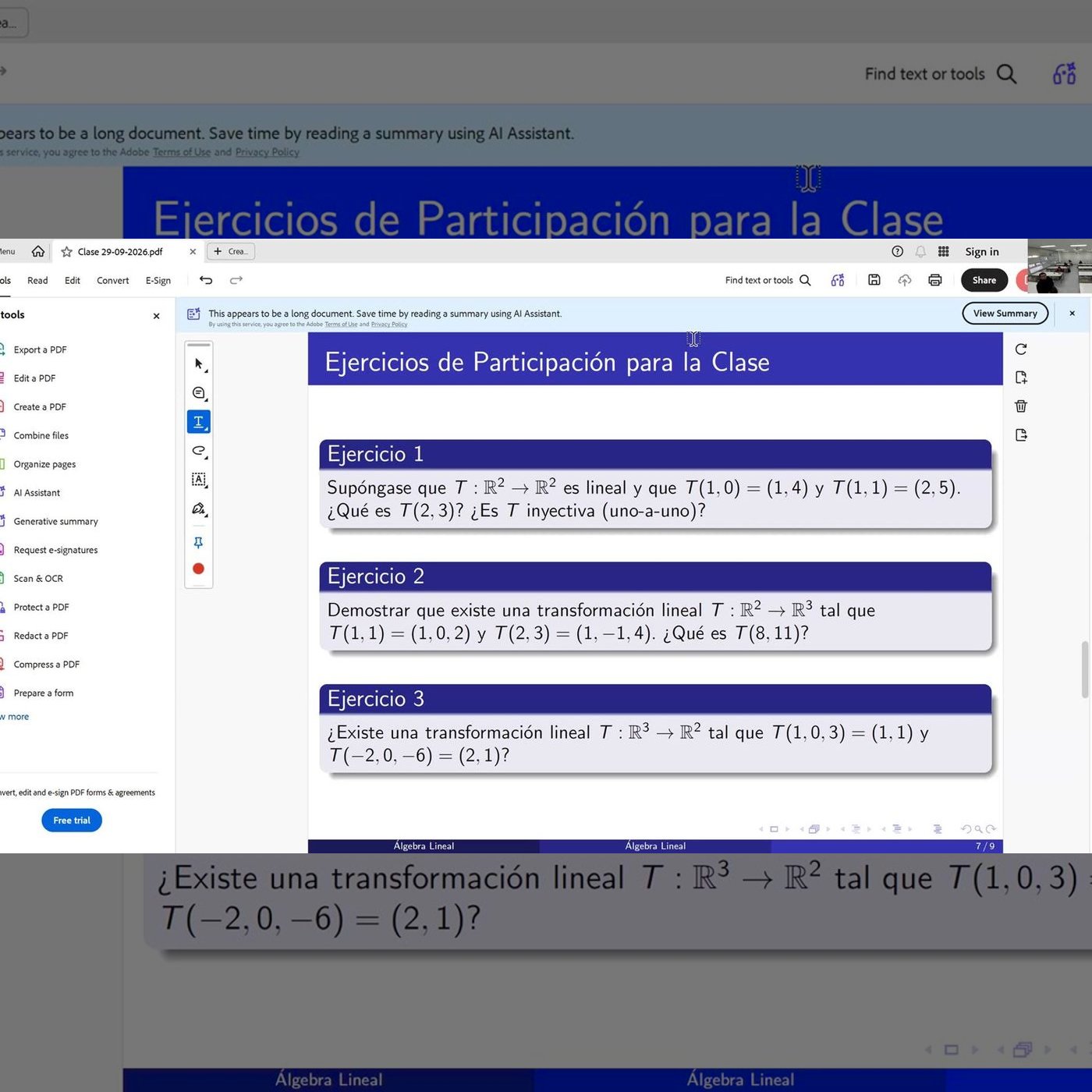Click the plus Create new tab button
This screenshot has width=1092, height=1092.
231,251
